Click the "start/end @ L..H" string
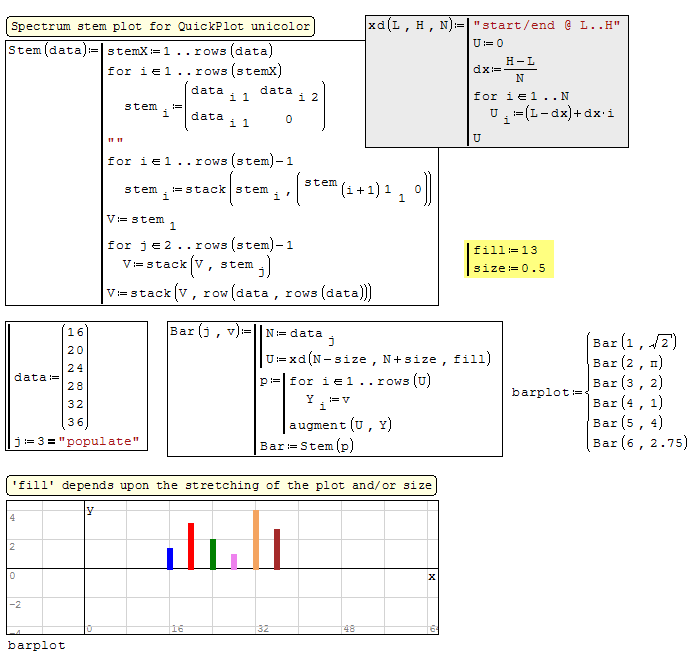The height and width of the screenshot is (657, 695). (x=547, y=24)
